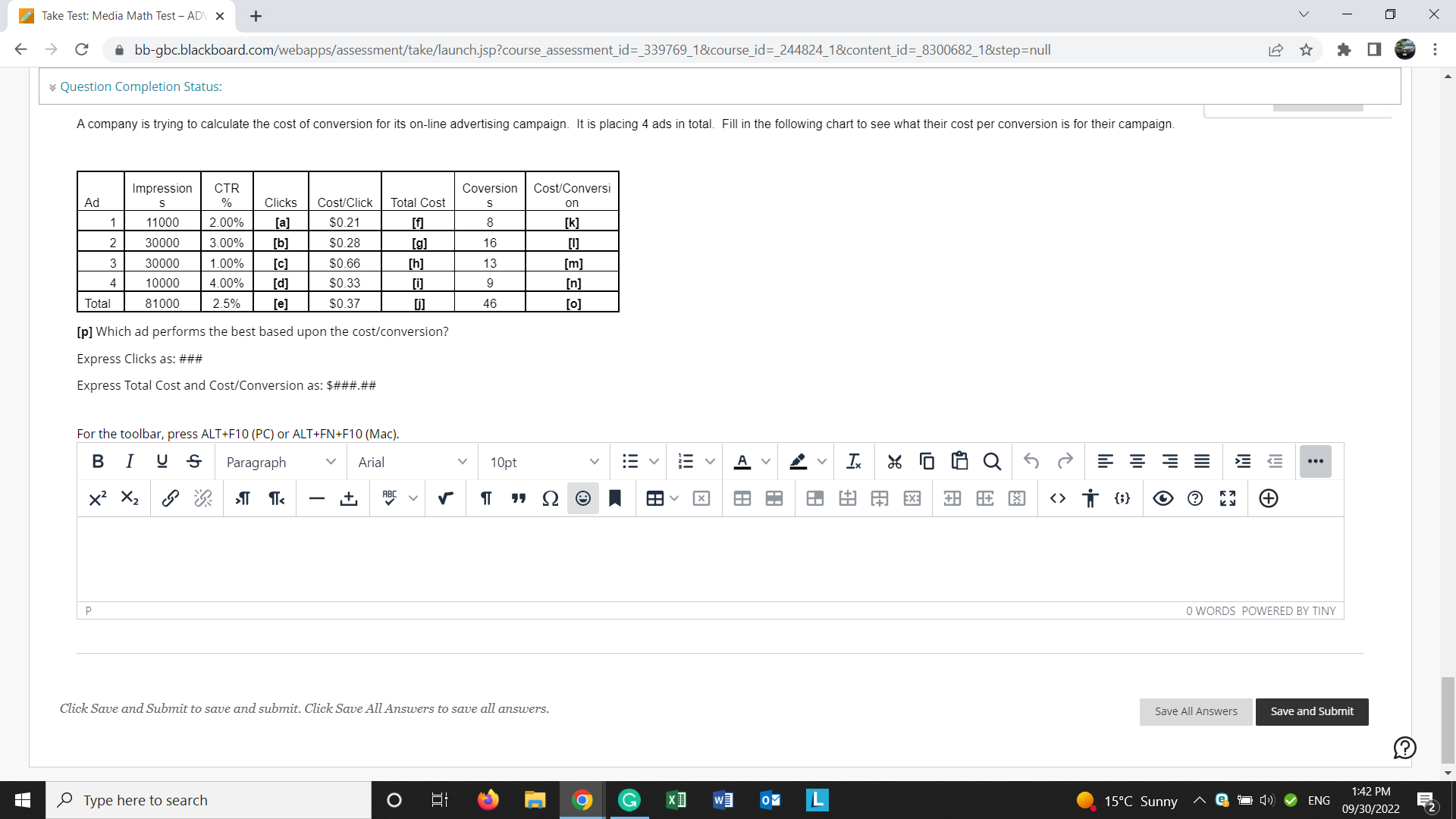Click Save and Submit button

click(x=1311, y=711)
